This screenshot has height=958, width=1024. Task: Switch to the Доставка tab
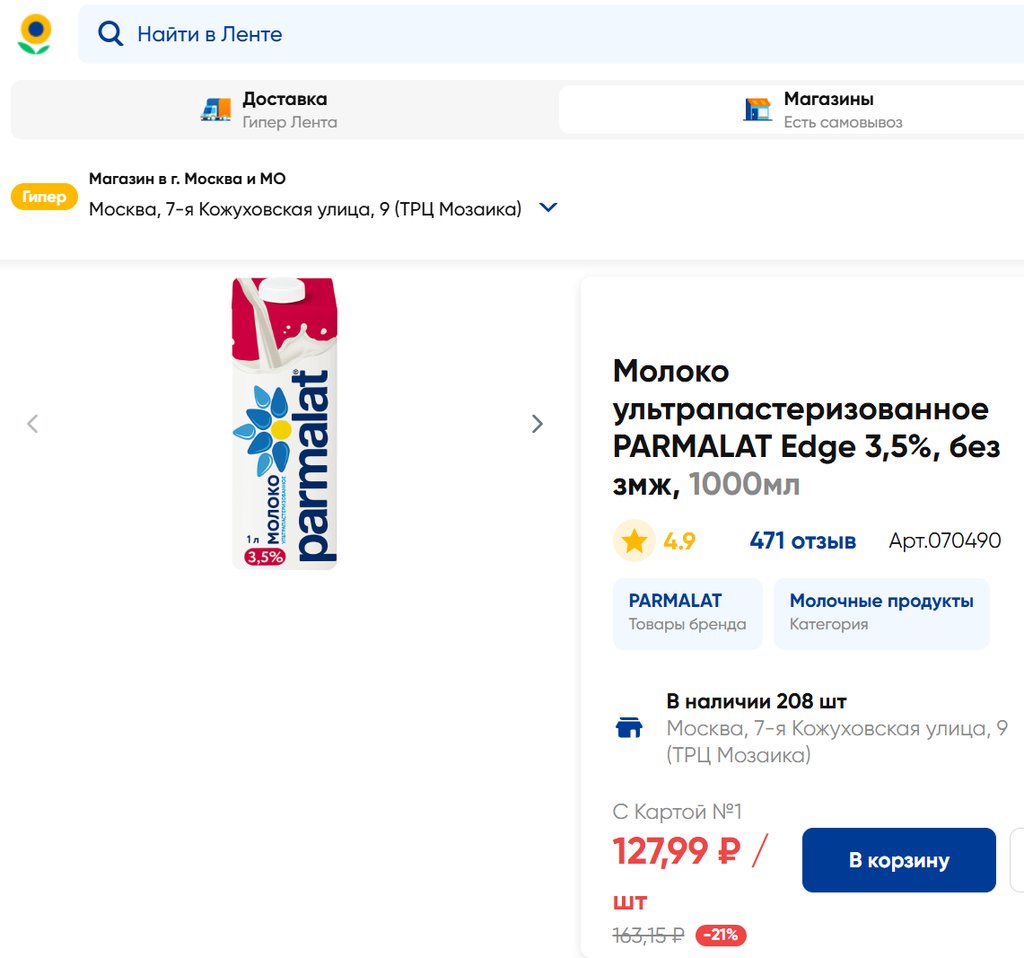284,110
